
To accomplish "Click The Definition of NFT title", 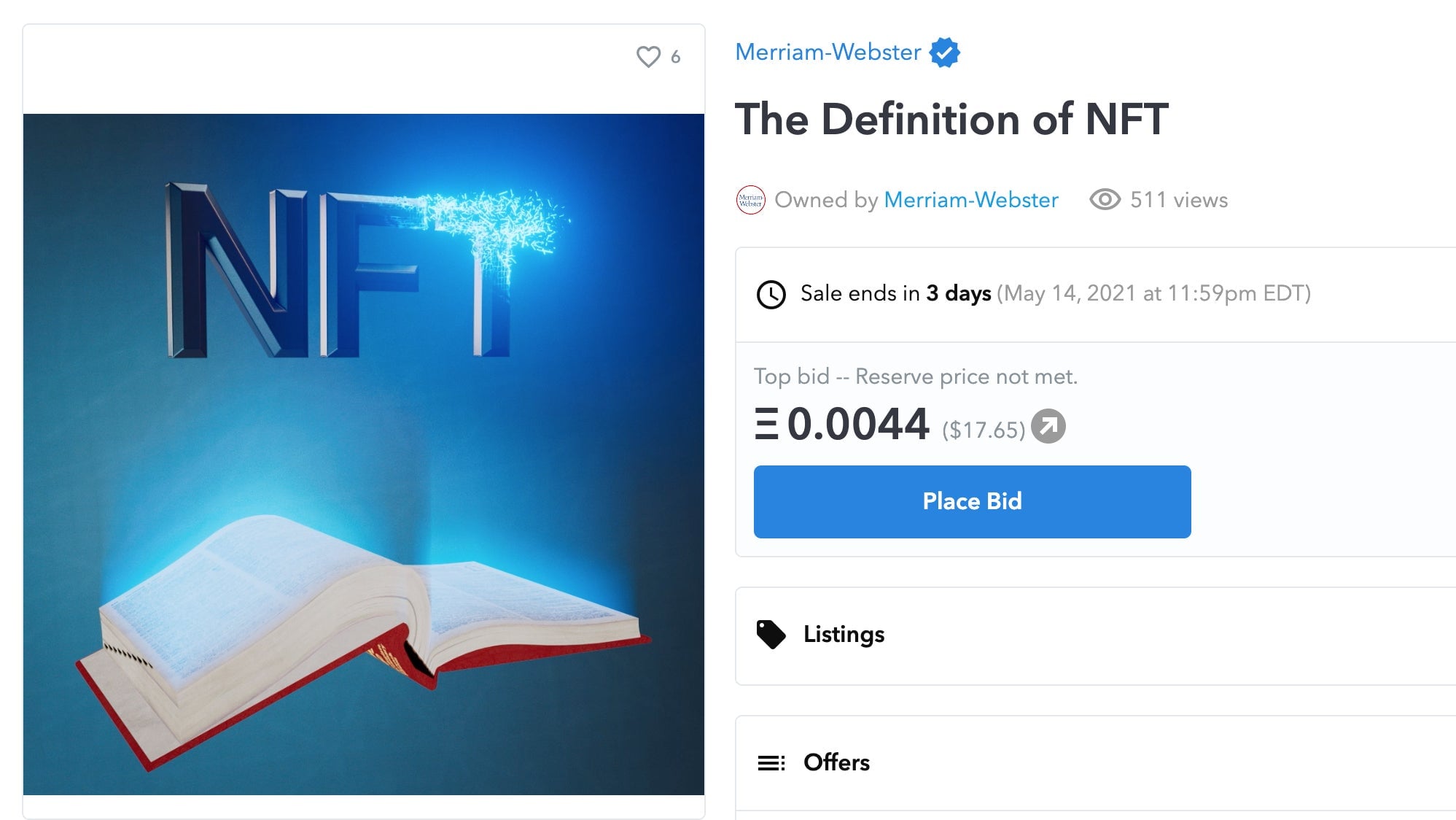I will (951, 119).
